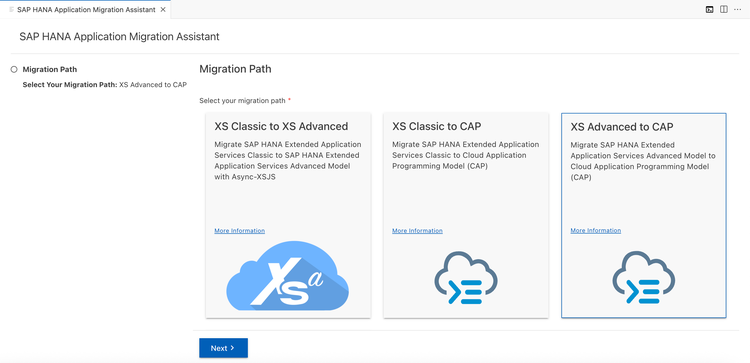This screenshot has width=750, height=363.
Task: Click 'Select Your Migration Path: XS Advanced to CAP' text
Action: point(105,85)
